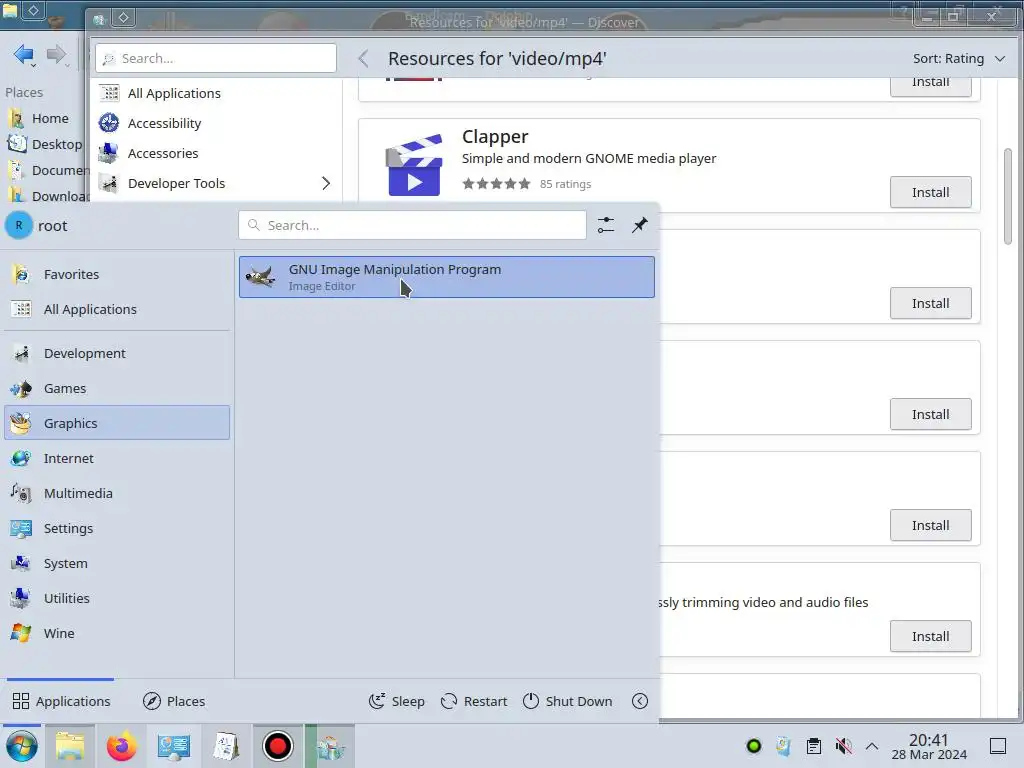Click the Restart button
Viewport: 1024px width, 768px height.
[x=474, y=701]
